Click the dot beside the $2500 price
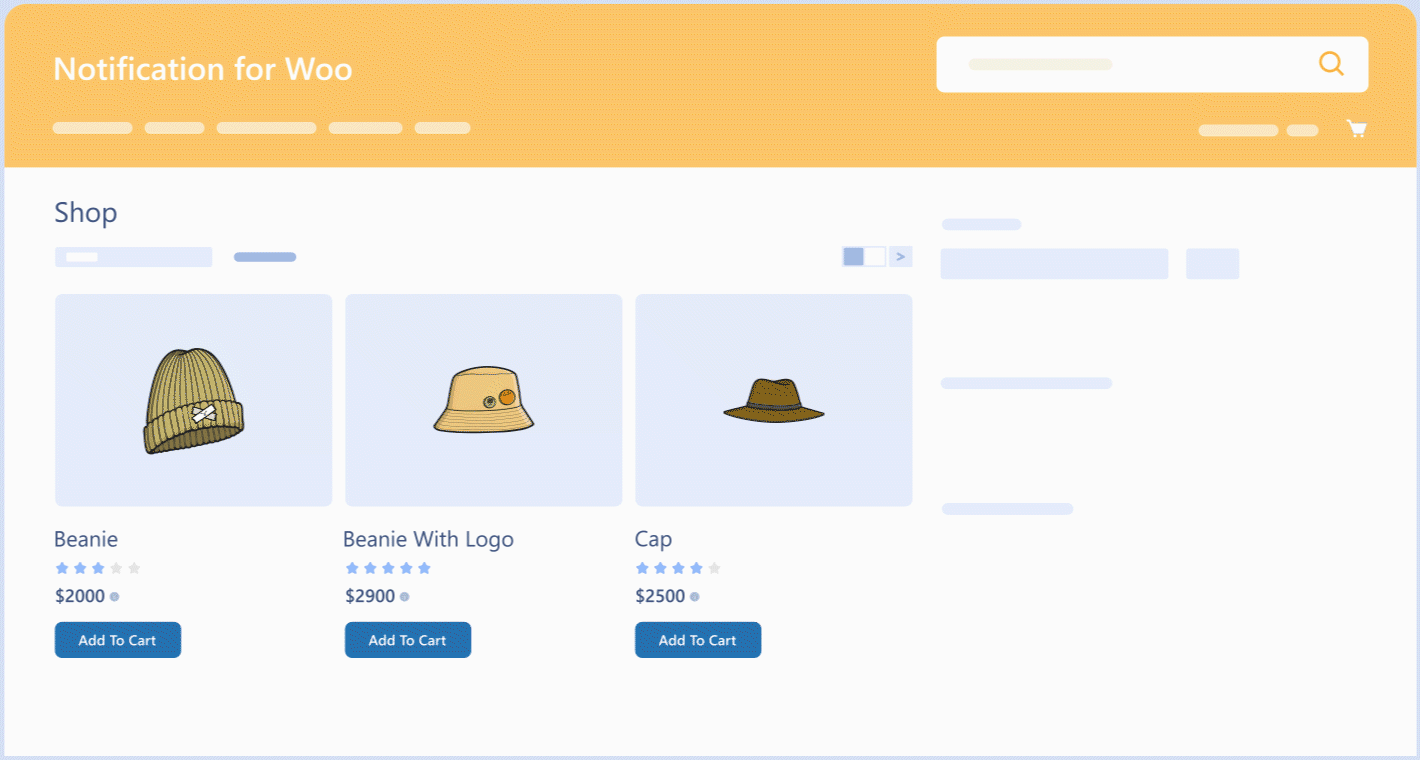 point(695,597)
